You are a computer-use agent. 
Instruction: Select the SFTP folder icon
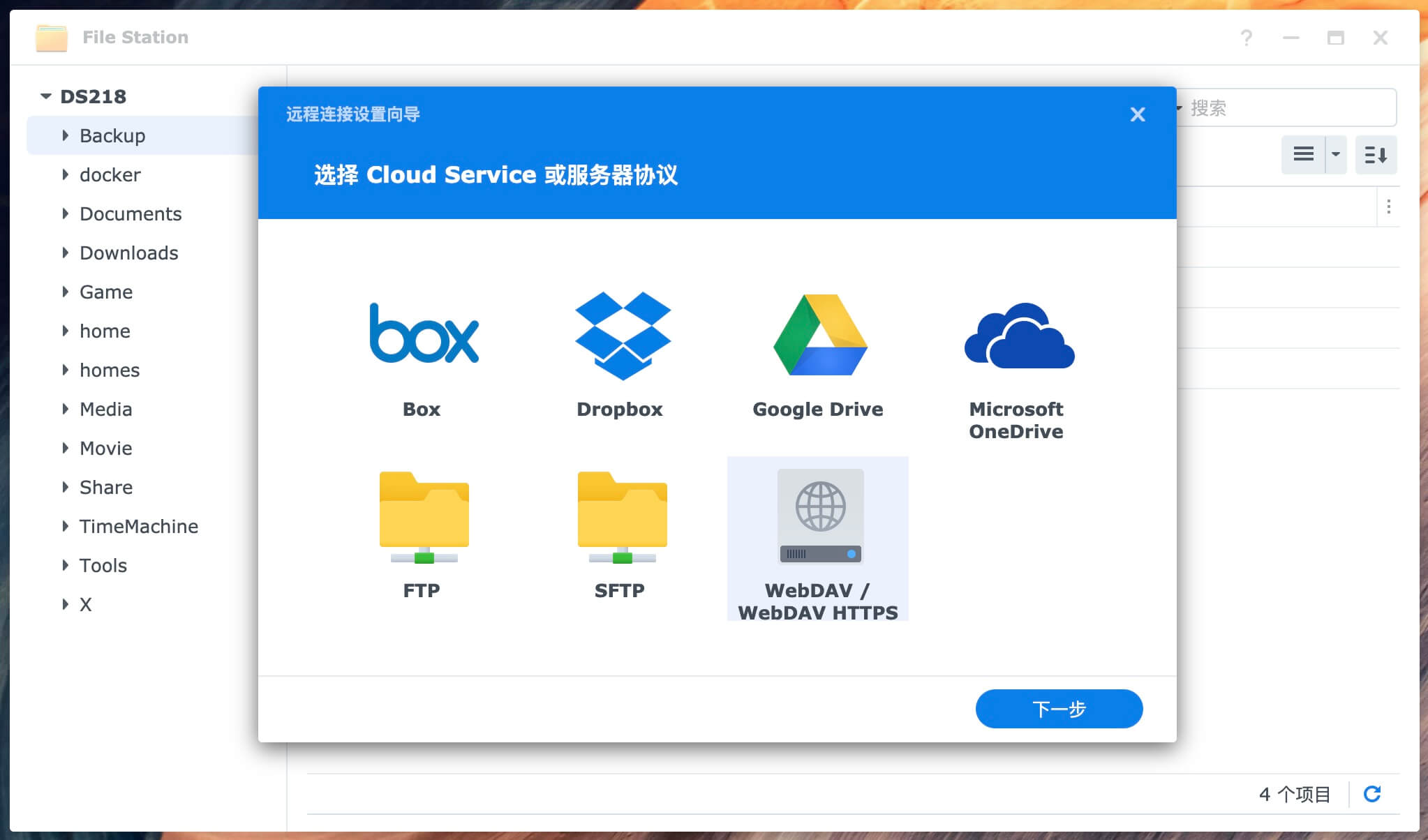point(621,517)
